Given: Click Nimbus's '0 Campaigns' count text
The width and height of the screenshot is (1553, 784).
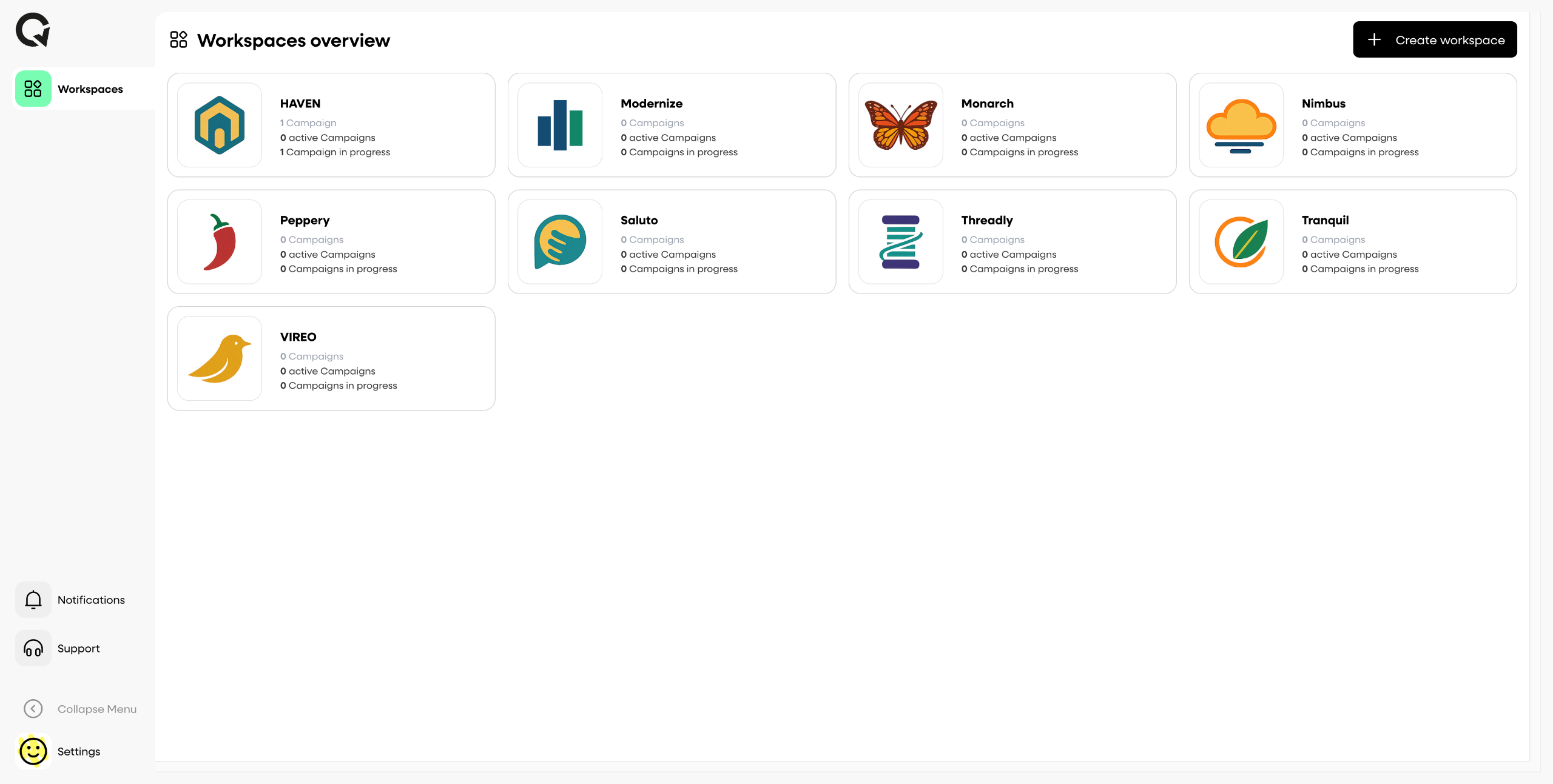Looking at the screenshot, I should click(1333, 123).
